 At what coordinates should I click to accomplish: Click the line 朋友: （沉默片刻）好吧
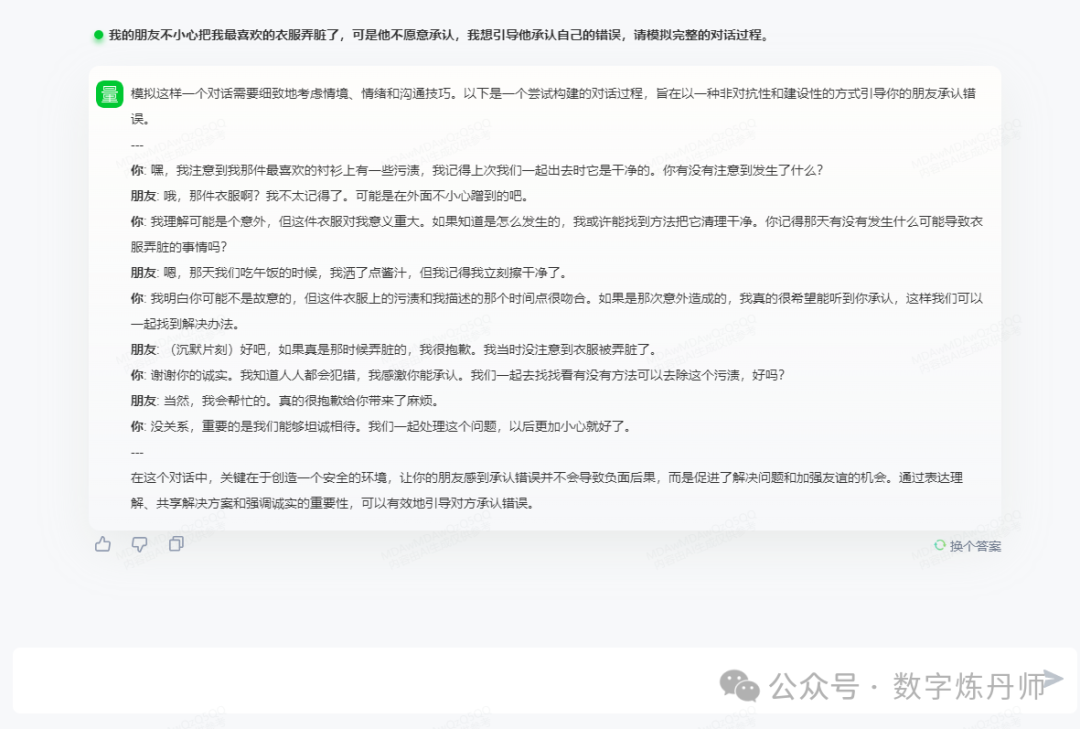(394, 349)
